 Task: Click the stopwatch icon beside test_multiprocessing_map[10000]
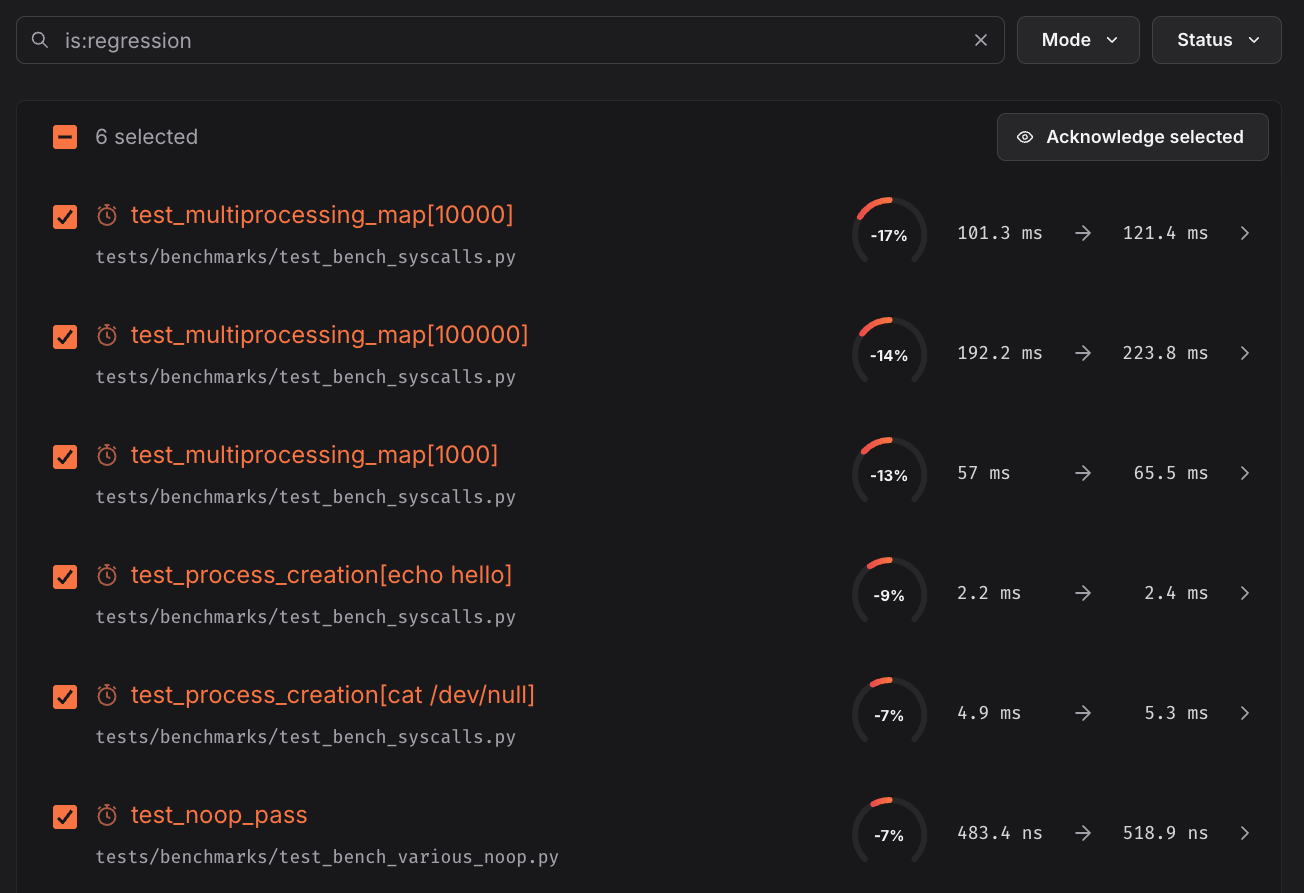coord(107,214)
